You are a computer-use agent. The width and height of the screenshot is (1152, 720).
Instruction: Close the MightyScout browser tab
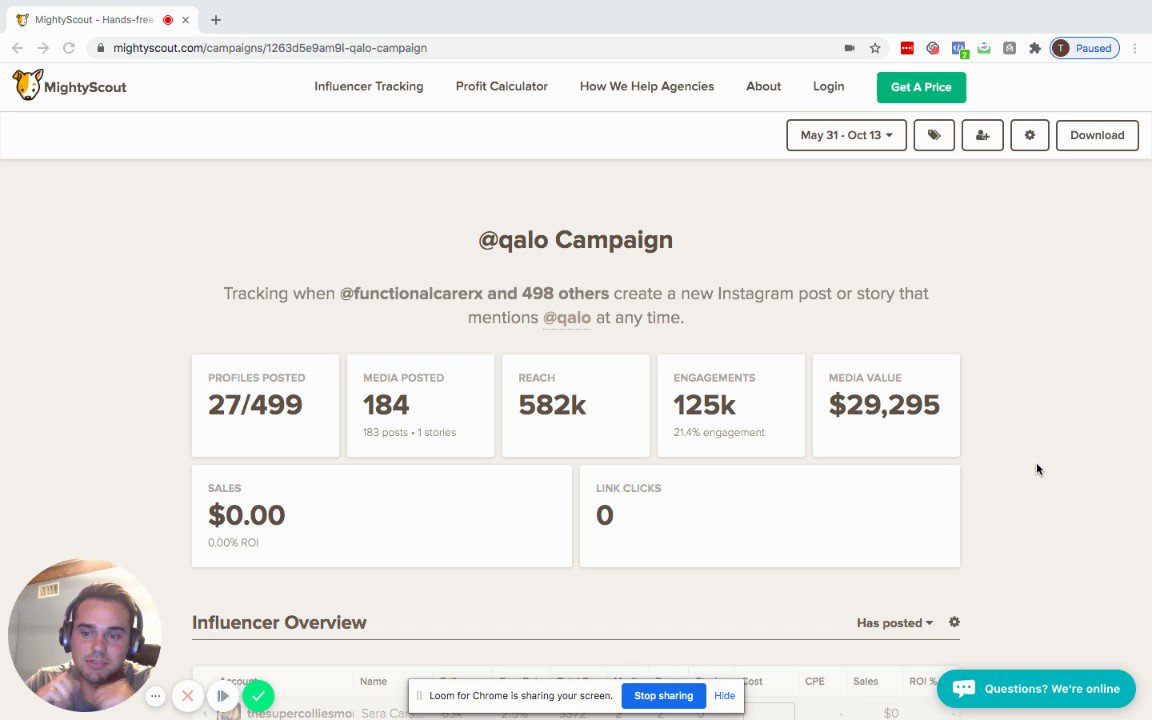(185, 20)
